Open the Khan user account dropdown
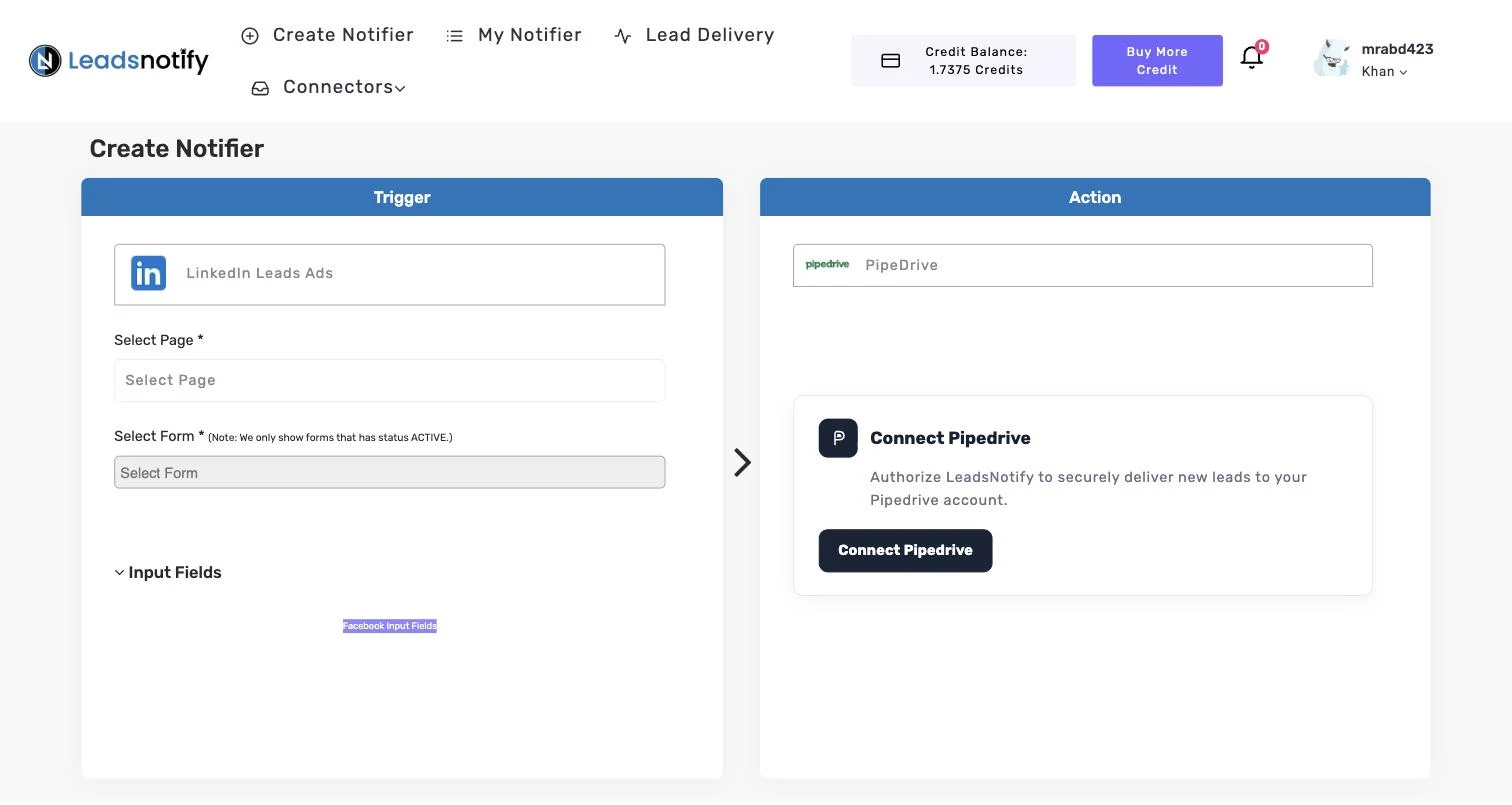This screenshot has height=805, width=1512. point(1384,71)
